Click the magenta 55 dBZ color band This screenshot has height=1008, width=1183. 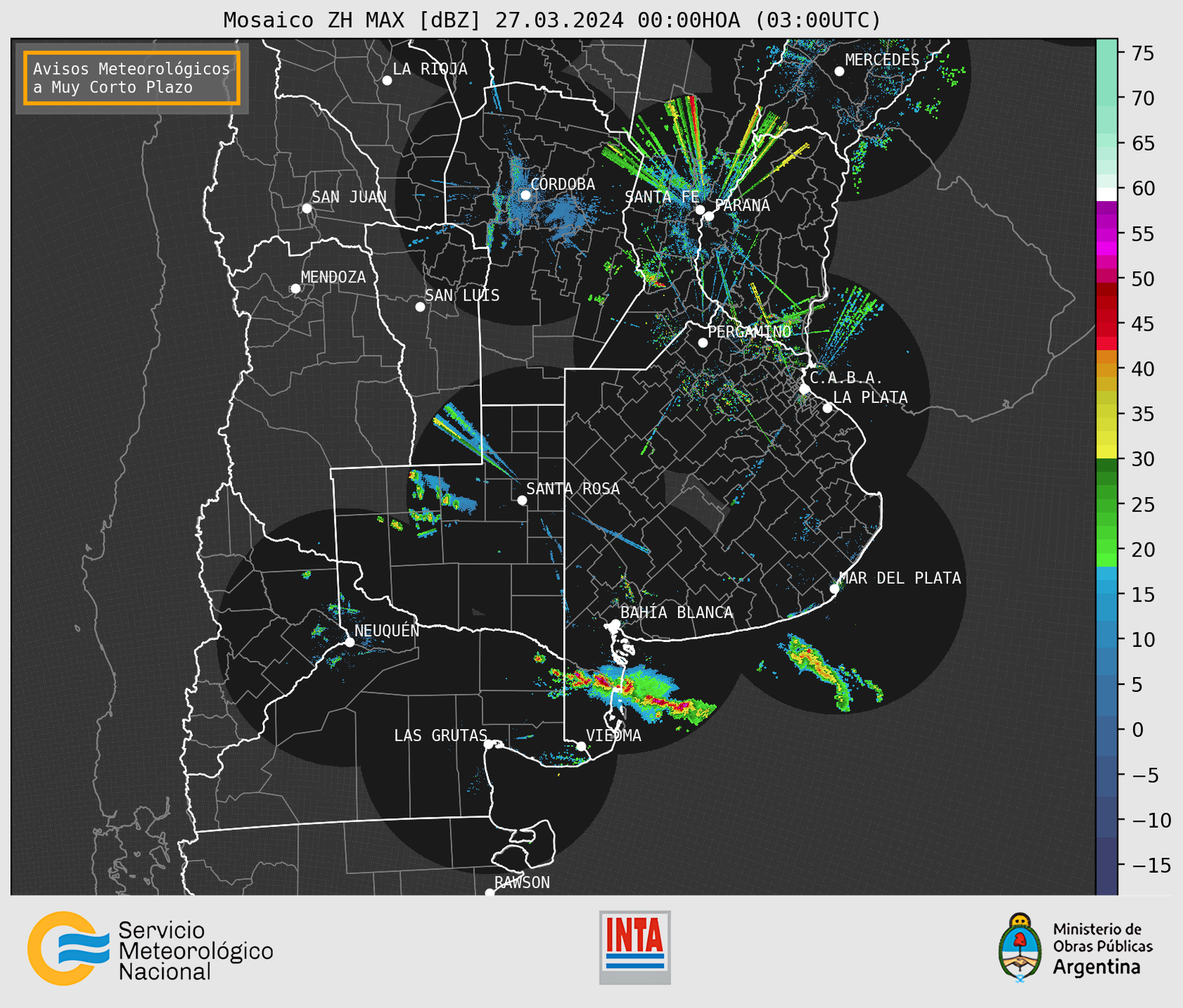tap(1107, 233)
